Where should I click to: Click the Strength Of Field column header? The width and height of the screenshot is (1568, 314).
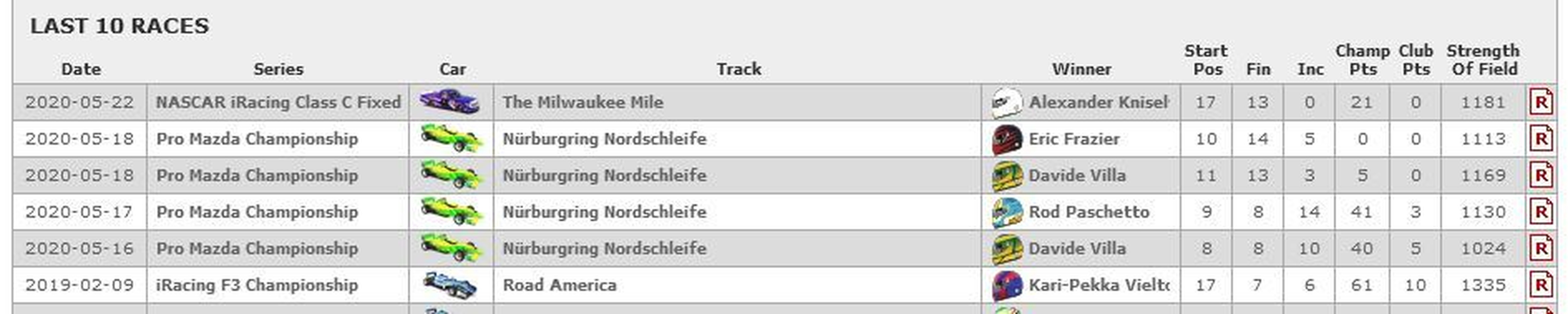[x=1483, y=60]
